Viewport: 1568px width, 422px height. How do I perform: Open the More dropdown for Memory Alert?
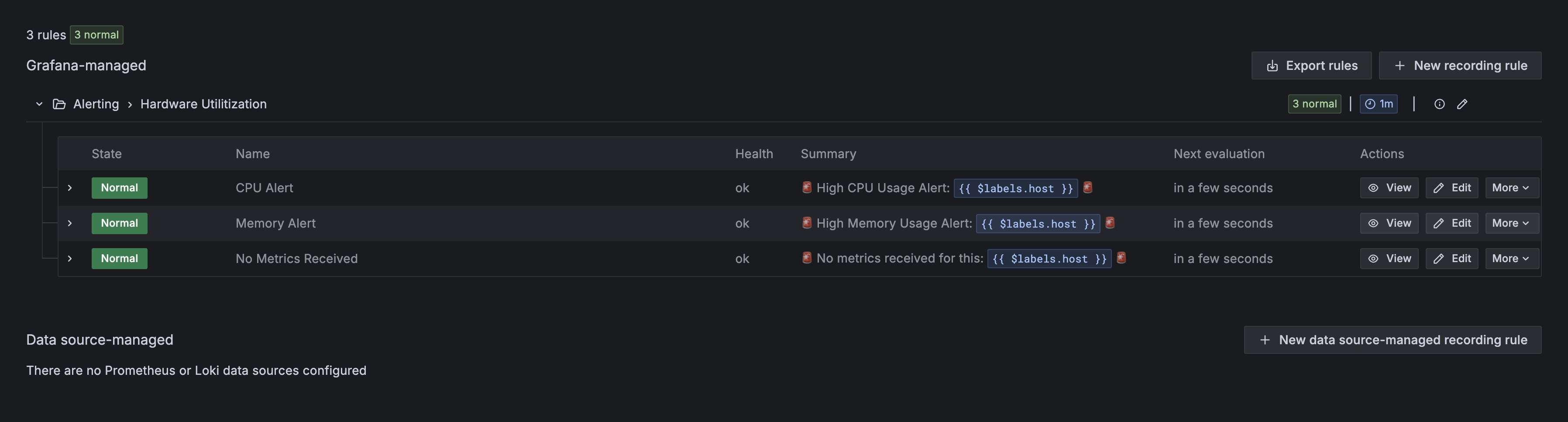point(1511,223)
